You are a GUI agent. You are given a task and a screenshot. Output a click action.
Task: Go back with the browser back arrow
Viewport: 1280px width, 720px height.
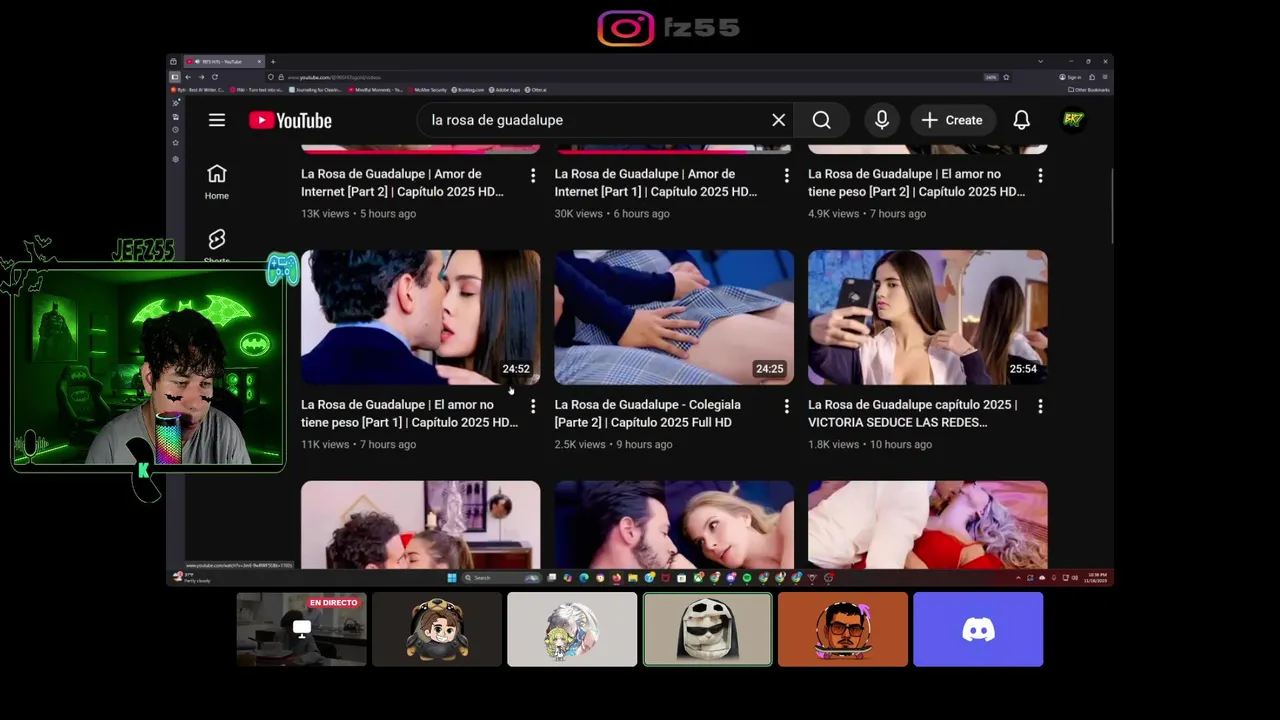(188, 77)
